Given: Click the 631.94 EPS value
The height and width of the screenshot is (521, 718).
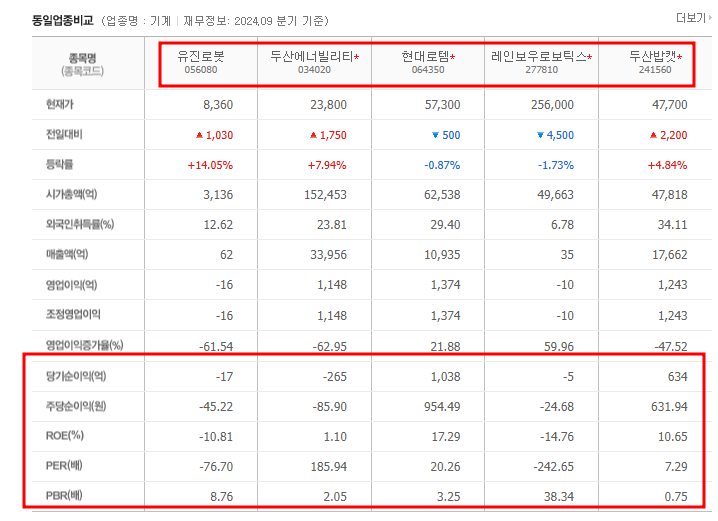Looking at the screenshot, I should point(669,407).
